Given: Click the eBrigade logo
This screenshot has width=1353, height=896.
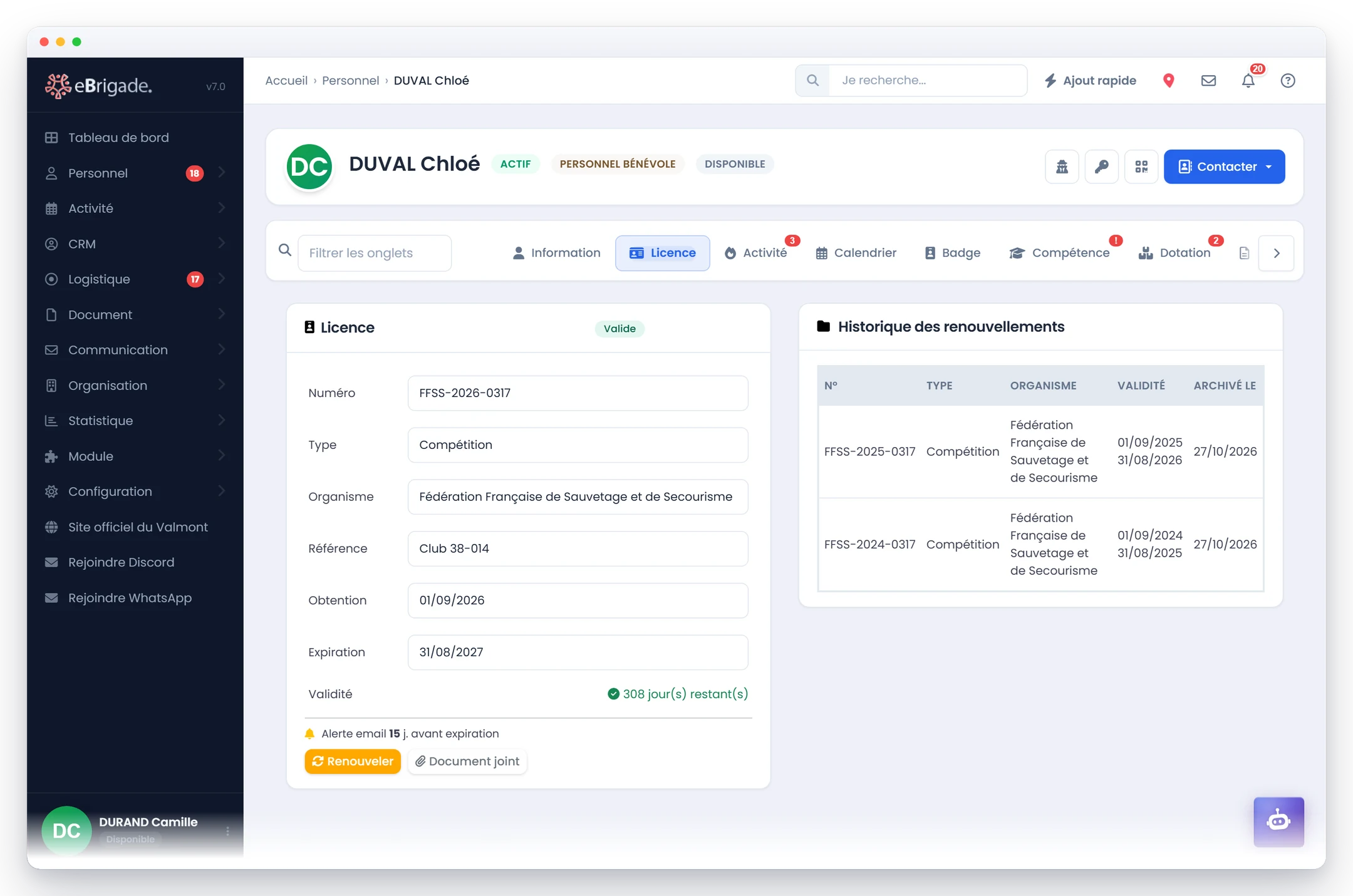Looking at the screenshot, I should [98, 86].
